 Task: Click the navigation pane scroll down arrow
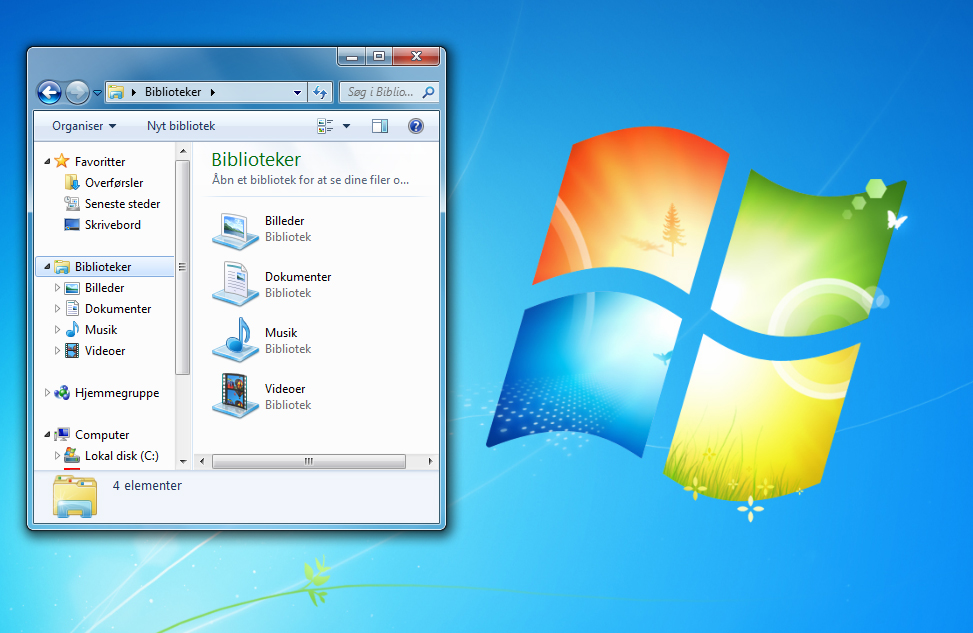tap(183, 461)
